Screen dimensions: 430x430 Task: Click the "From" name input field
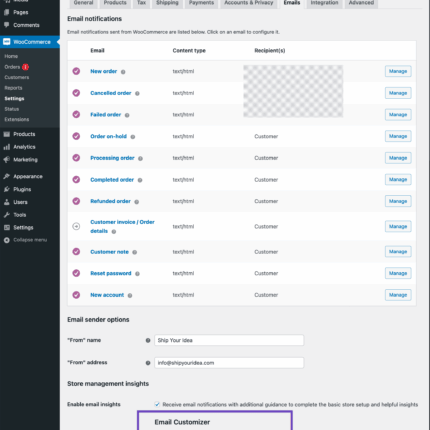pyautogui.click(x=229, y=340)
